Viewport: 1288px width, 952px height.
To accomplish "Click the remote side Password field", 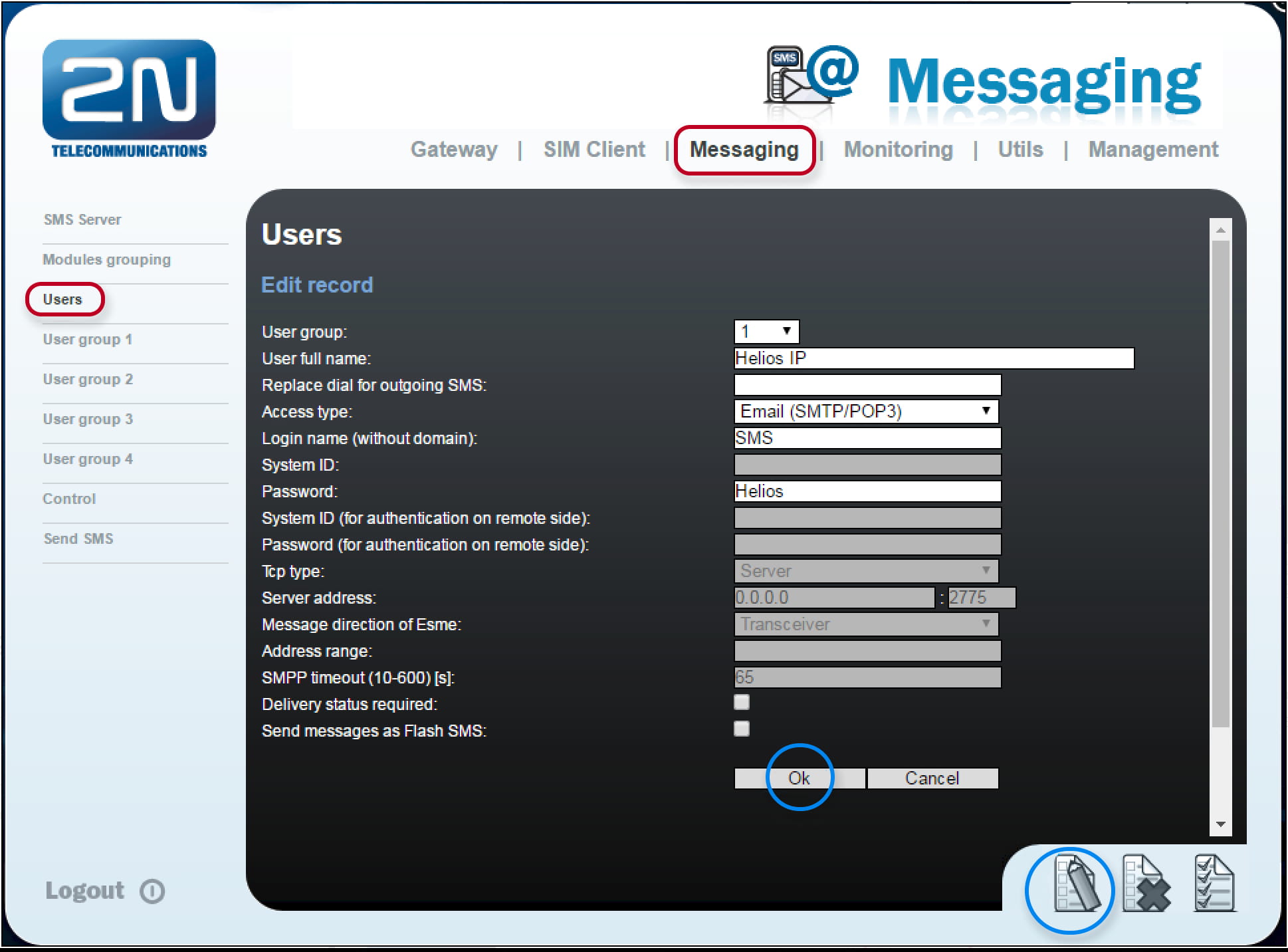I will point(867,544).
